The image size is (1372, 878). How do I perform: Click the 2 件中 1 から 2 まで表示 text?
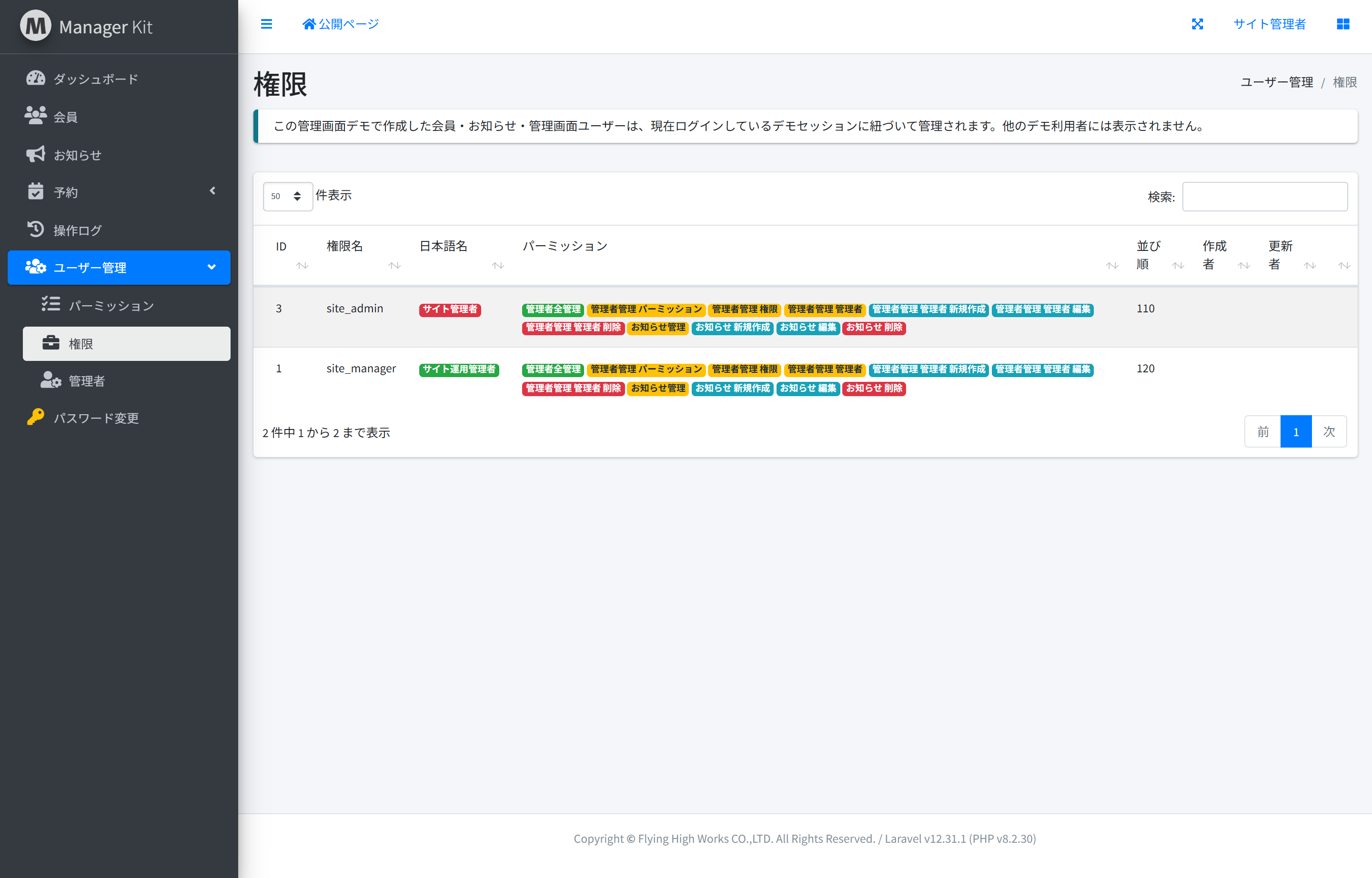pos(326,433)
